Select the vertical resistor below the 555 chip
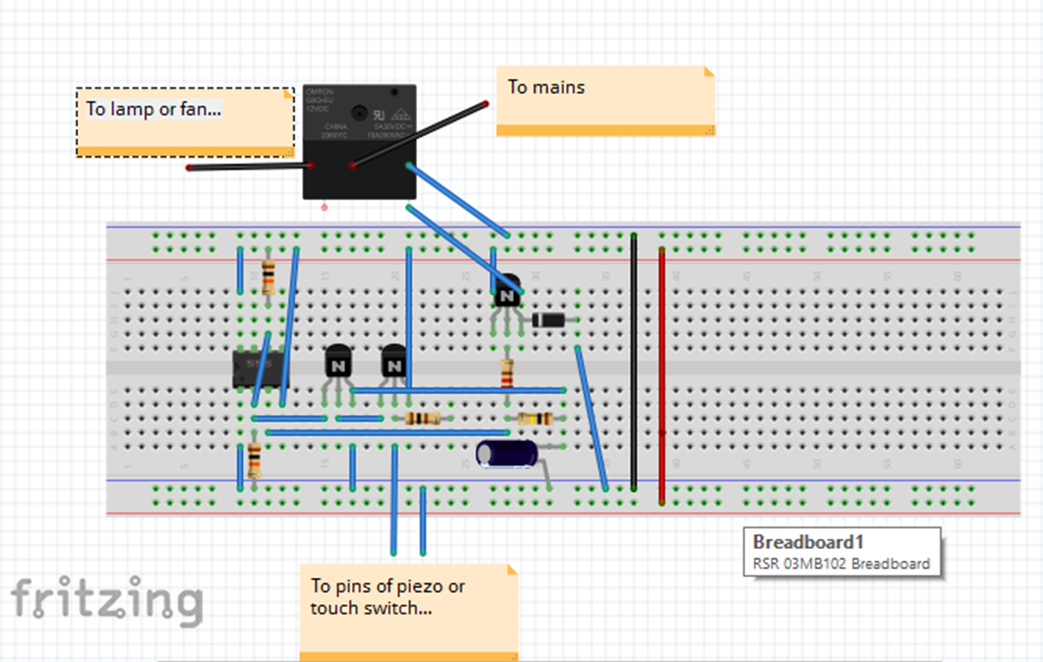This screenshot has width=1043, height=662. (x=254, y=460)
